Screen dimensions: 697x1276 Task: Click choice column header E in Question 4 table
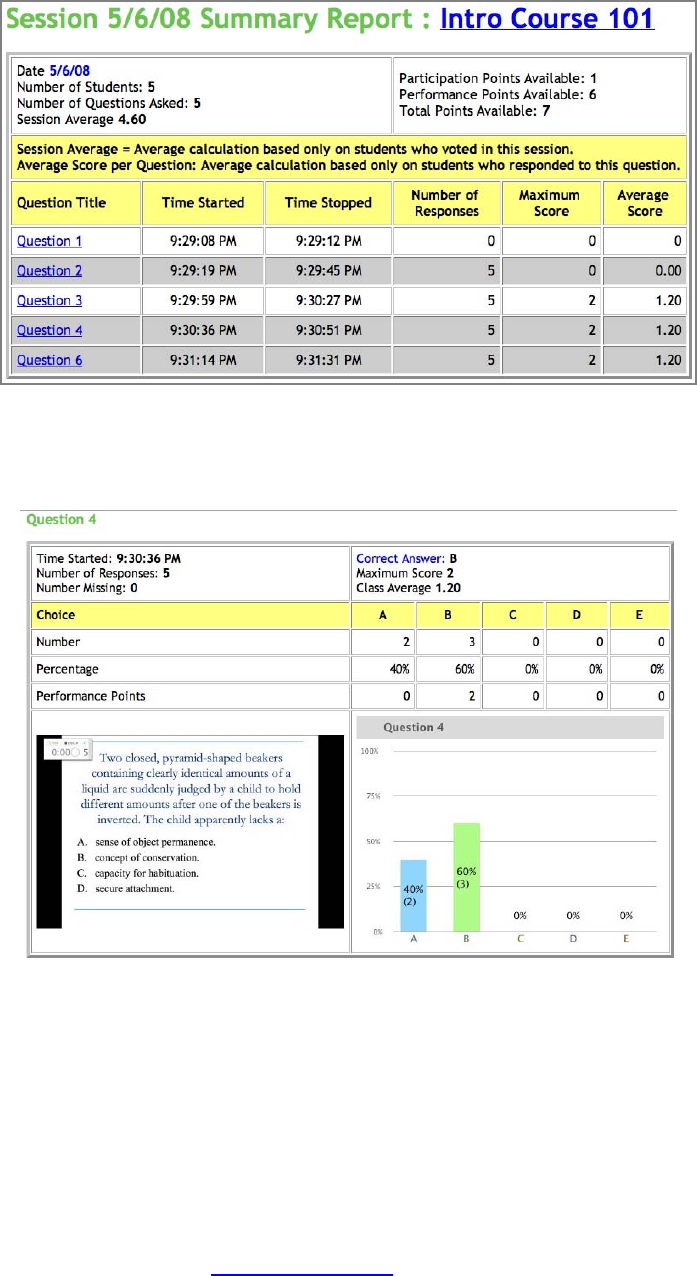pos(639,615)
